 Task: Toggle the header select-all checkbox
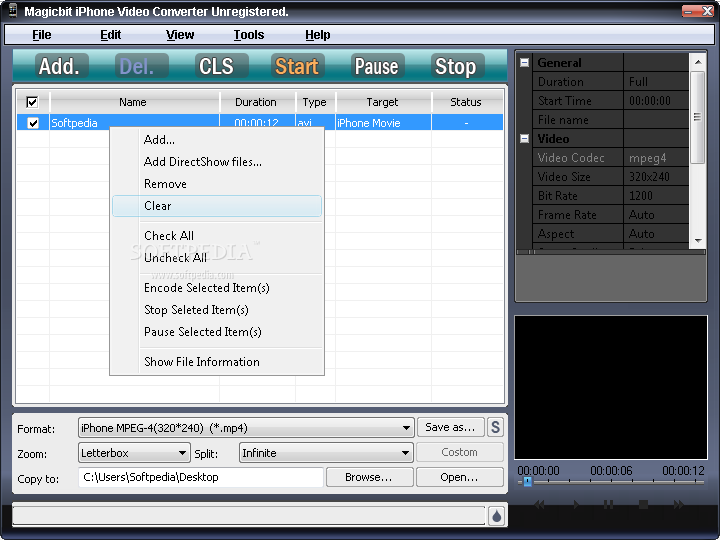32,102
